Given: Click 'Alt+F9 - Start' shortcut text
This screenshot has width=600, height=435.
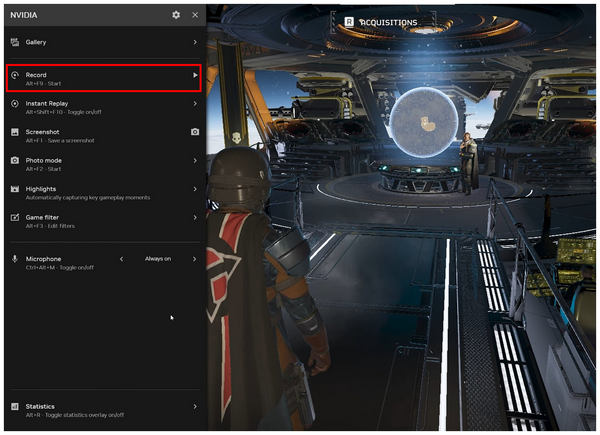Looking at the screenshot, I should click(43, 83).
